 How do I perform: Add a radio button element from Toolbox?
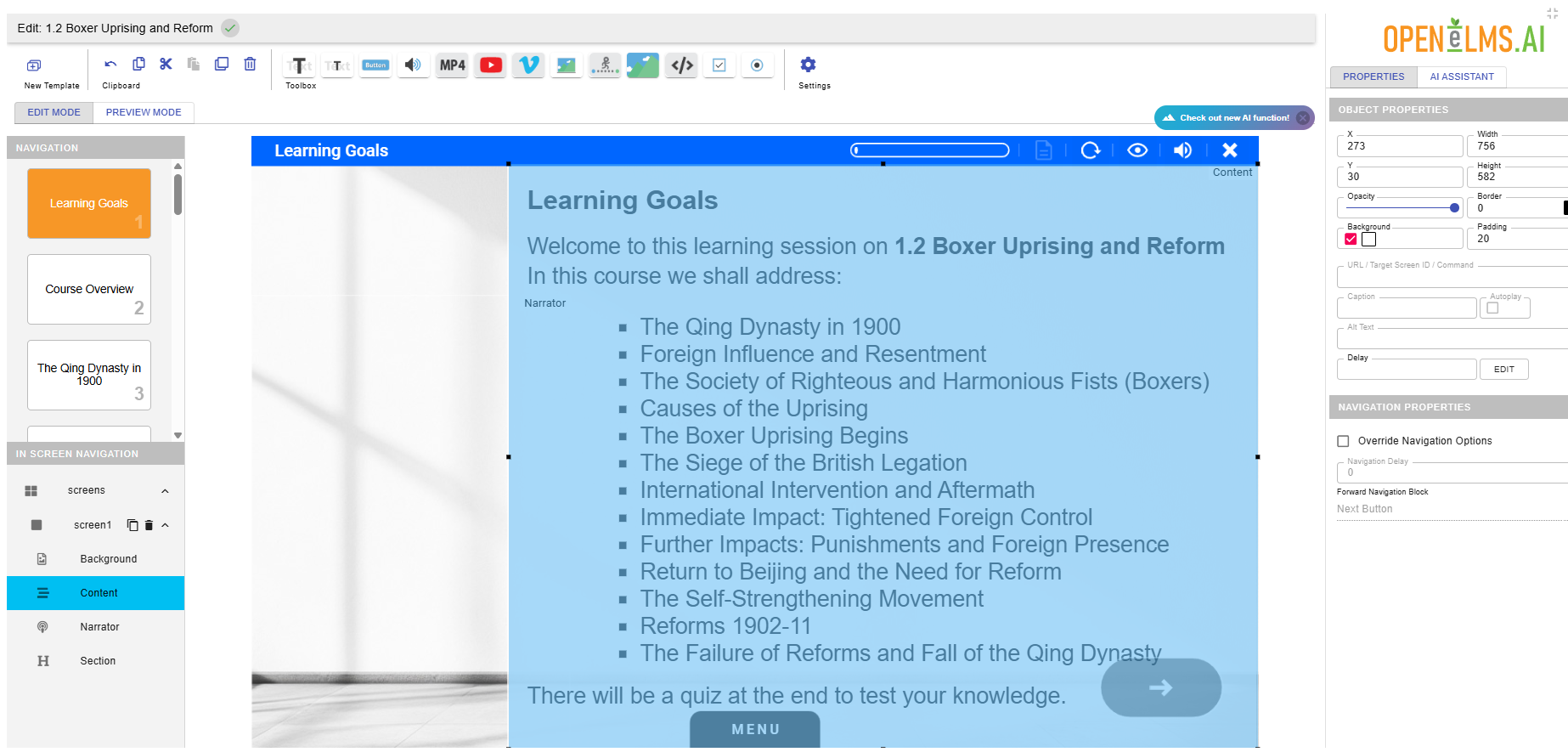[x=757, y=65]
